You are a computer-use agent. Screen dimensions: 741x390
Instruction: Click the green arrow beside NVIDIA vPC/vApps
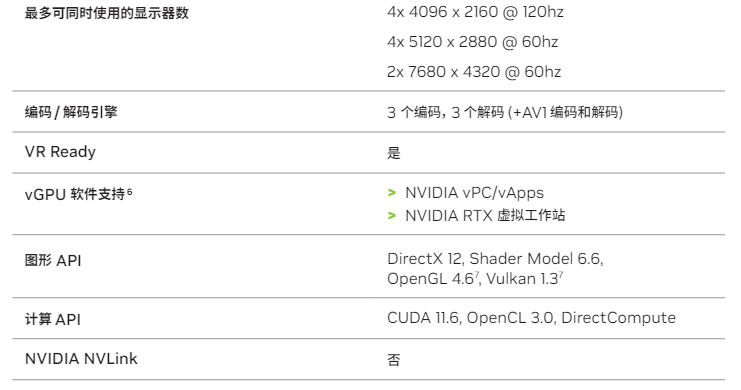click(x=391, y=193)
